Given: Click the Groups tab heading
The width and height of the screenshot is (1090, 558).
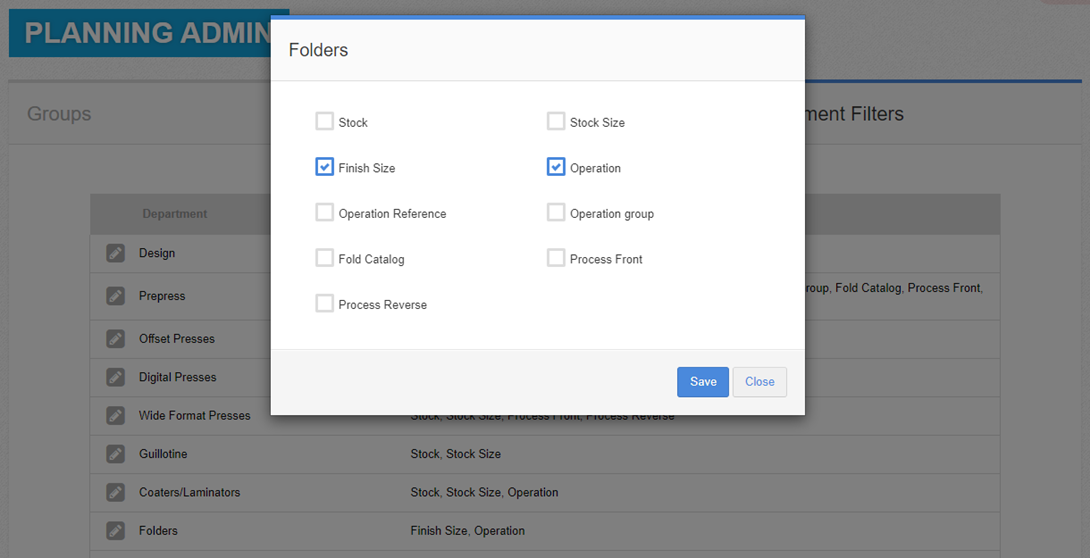Looking at the screenshot, I should (59, 114).
